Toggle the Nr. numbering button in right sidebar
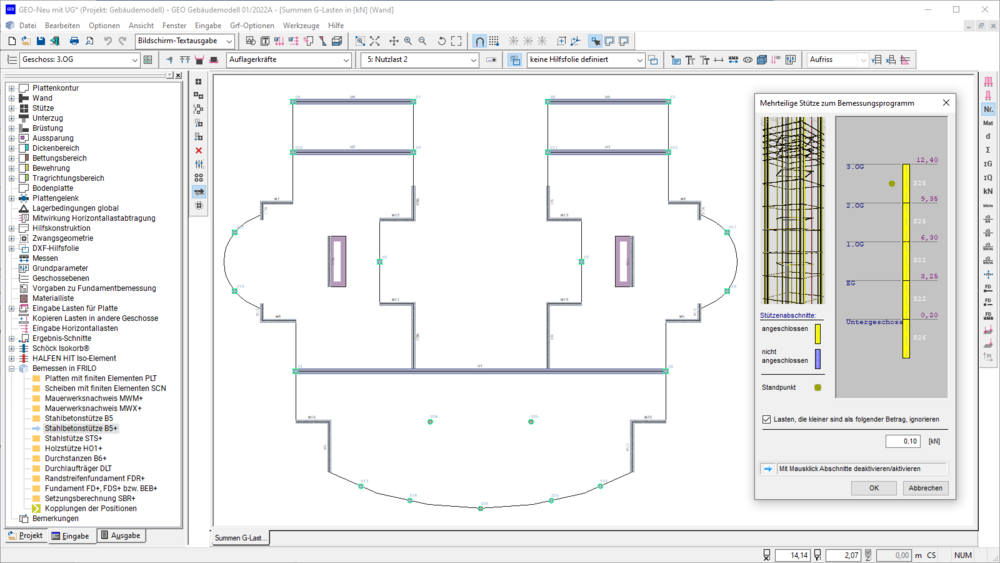This screenshot has height=563, width=1000. [x=988, y=108]
